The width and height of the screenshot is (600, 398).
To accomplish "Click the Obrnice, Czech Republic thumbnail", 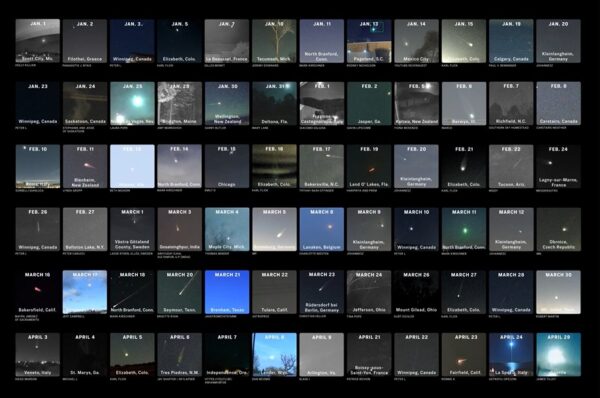I will point(559,229).
